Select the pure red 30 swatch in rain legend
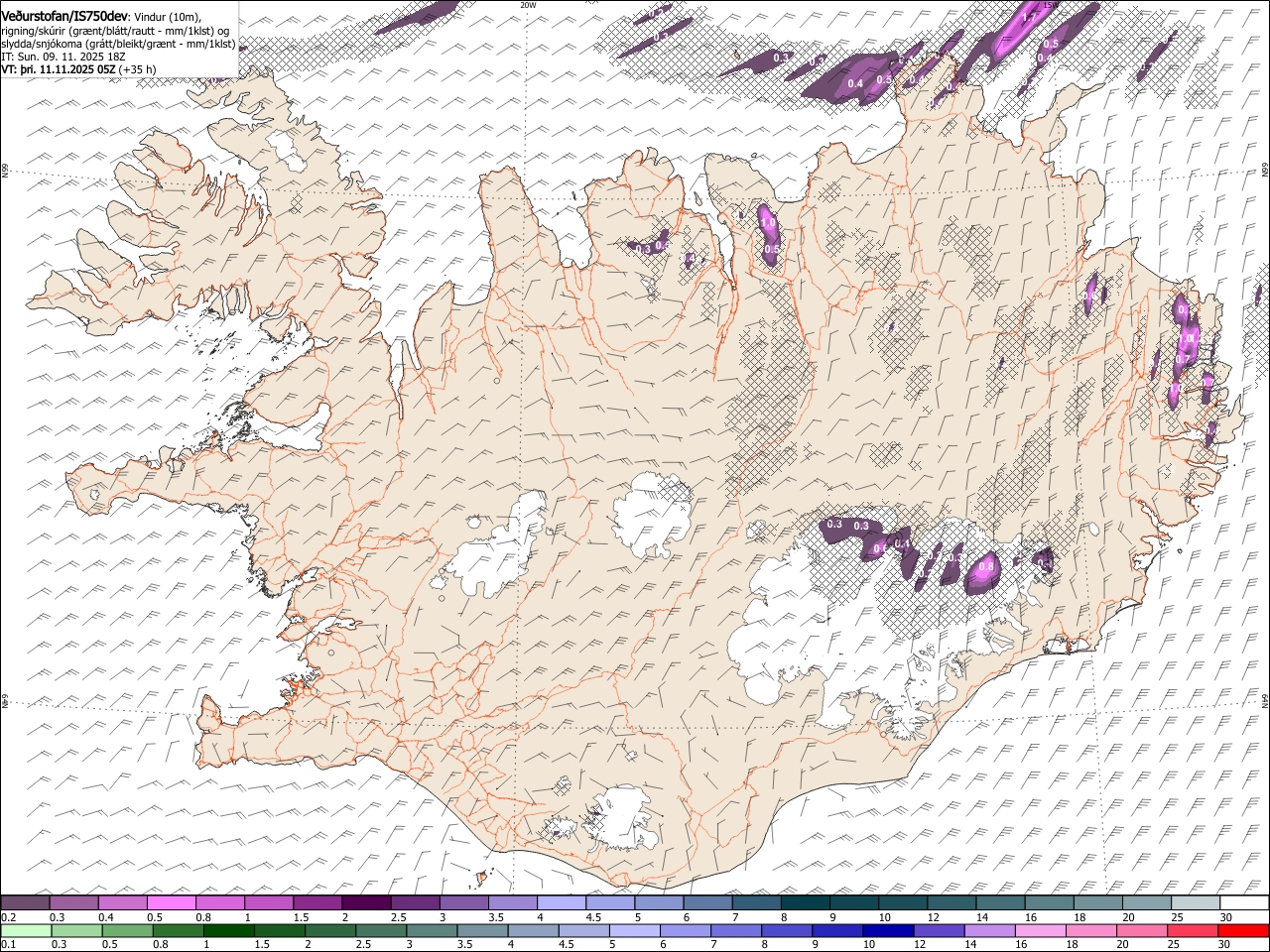This screenshot has width=1270, height=952. (x=1243, y=931)
